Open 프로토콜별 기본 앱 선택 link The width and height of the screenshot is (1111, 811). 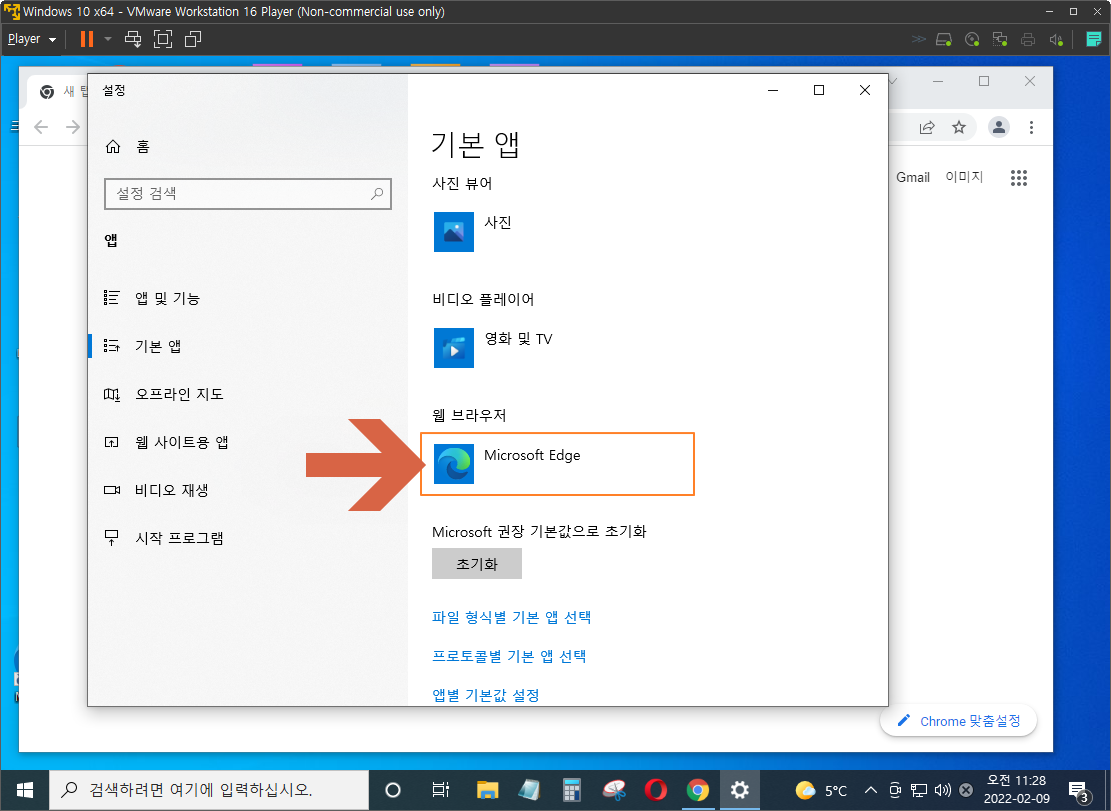[x=509, y=656]
